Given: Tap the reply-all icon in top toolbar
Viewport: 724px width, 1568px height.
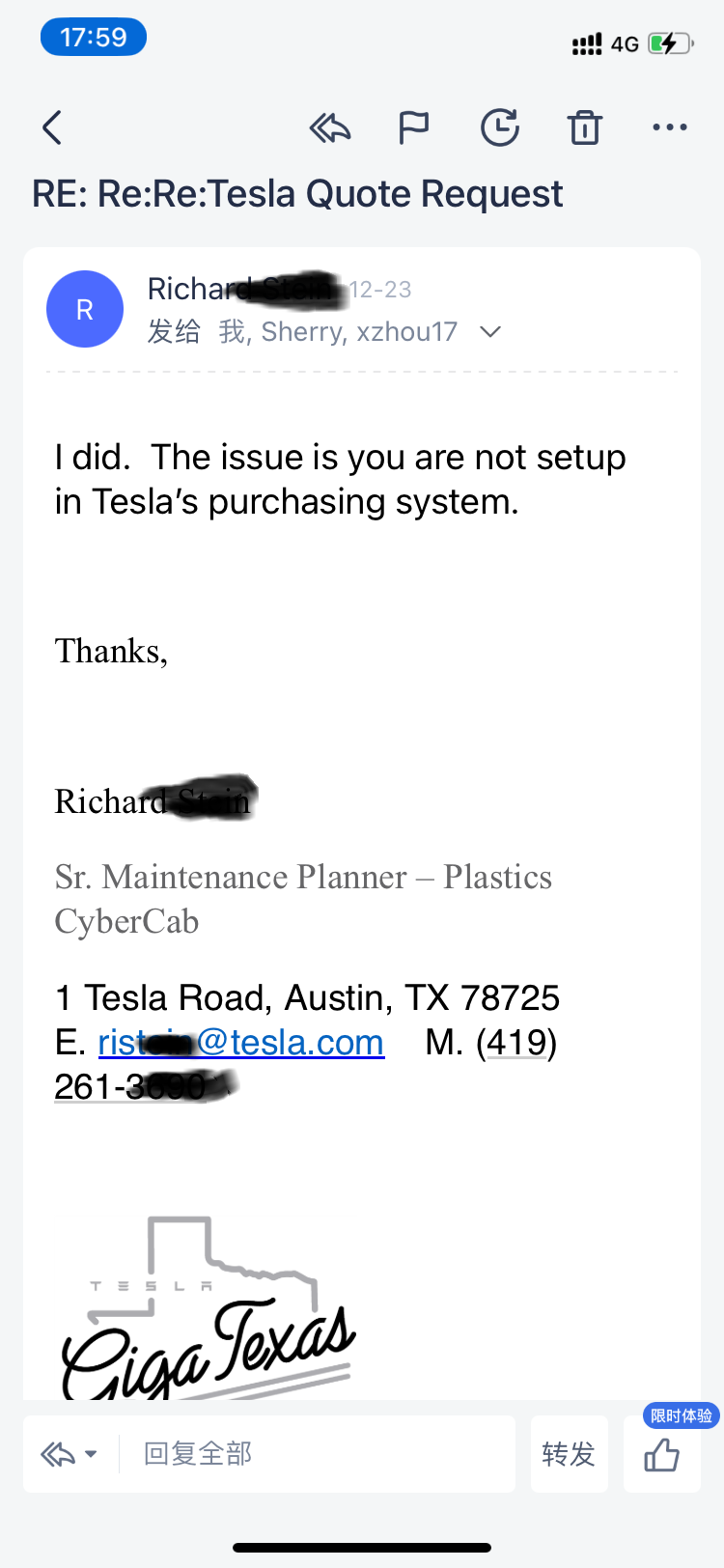Looking at the screenshot, I should pos(329,127).
